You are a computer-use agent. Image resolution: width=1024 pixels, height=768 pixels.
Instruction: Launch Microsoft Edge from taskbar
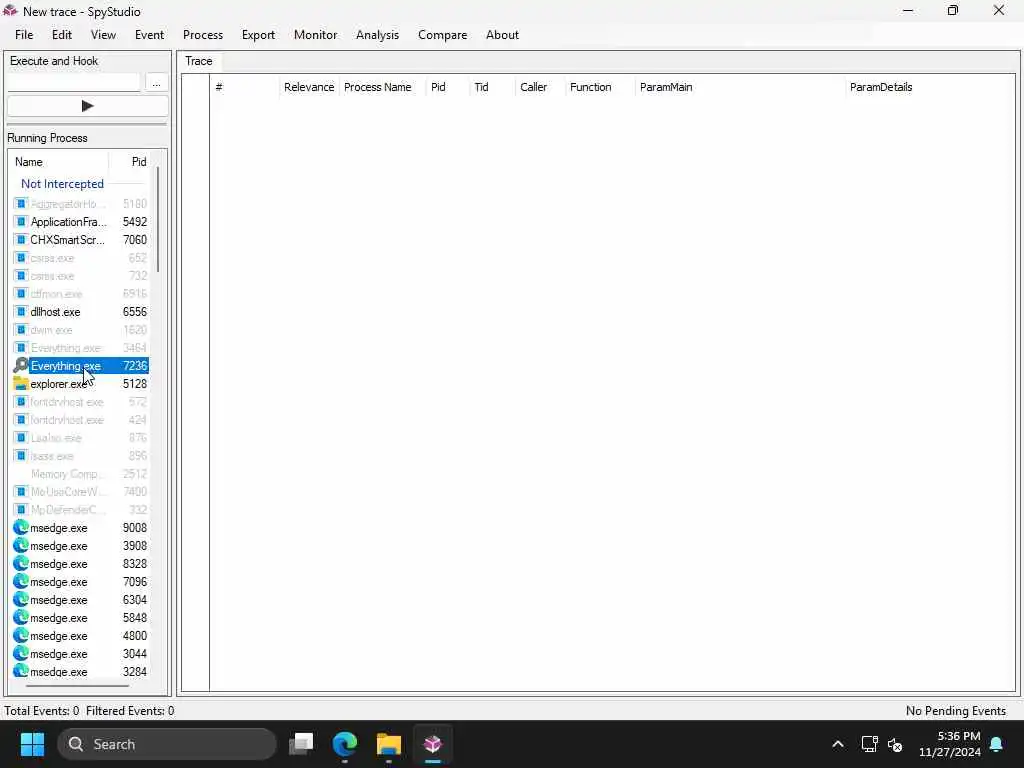[345, 744]
